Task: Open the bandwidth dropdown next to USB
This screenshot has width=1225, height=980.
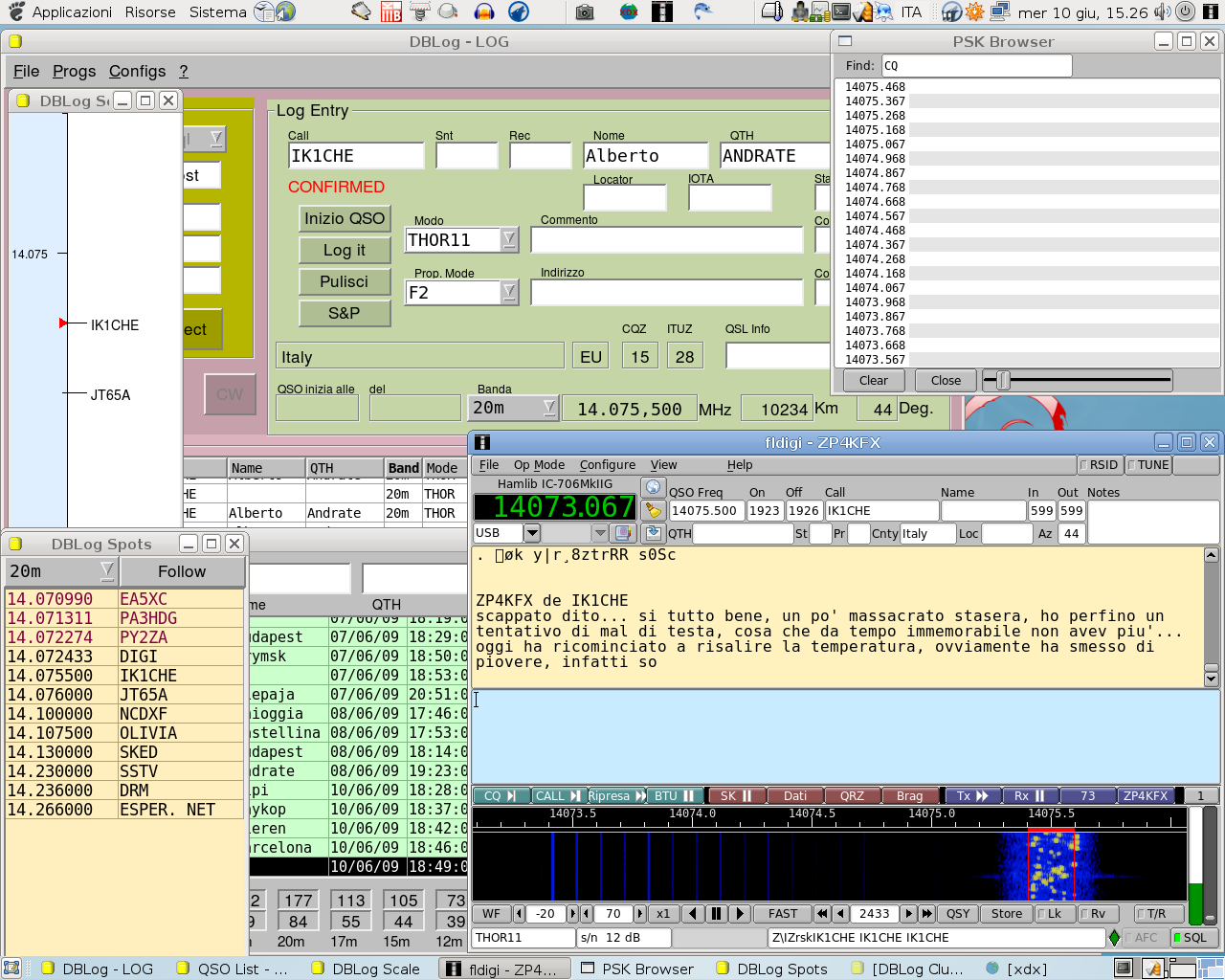Action: [x=600, y=533]
